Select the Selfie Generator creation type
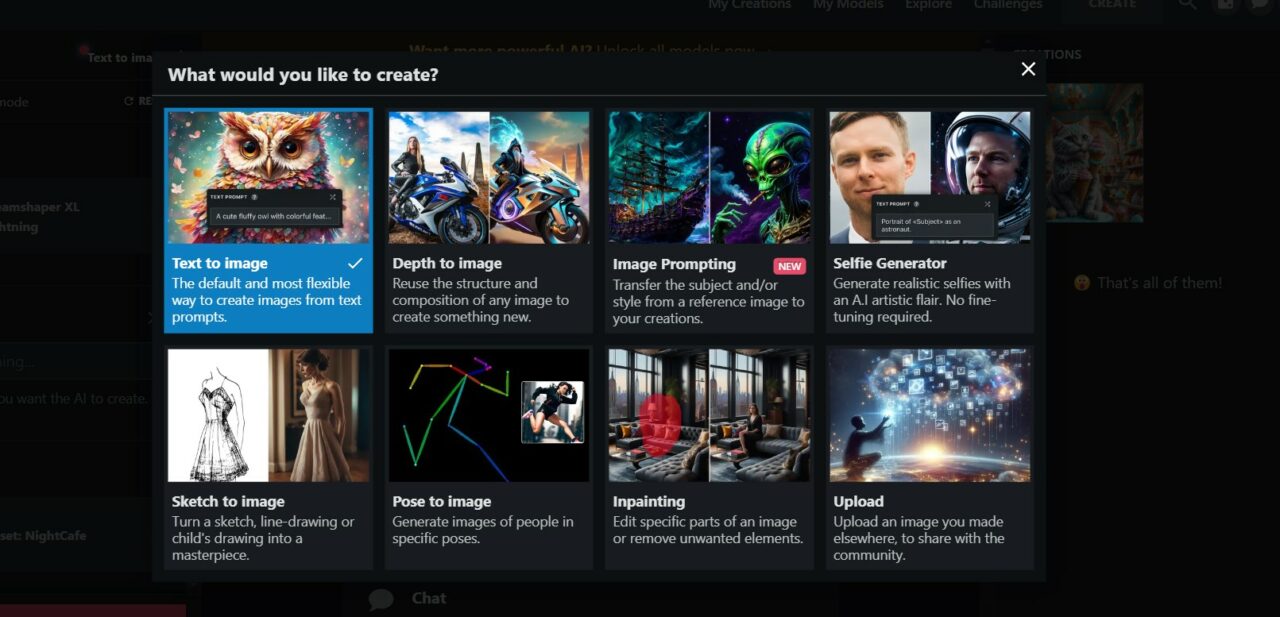 (930, 220)
